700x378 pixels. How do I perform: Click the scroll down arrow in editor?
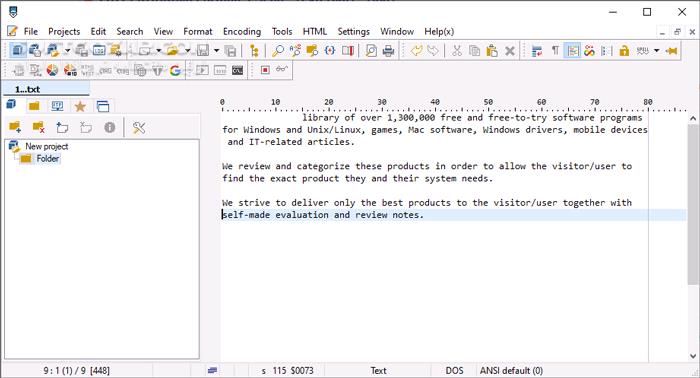(693, 356)
